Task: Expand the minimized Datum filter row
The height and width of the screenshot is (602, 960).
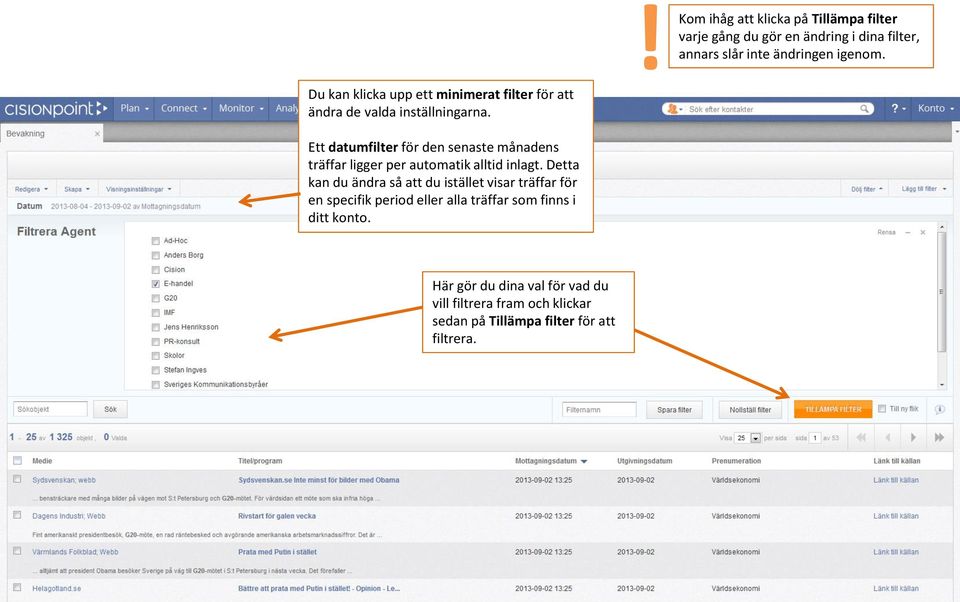Action: (x=108, y=206)
